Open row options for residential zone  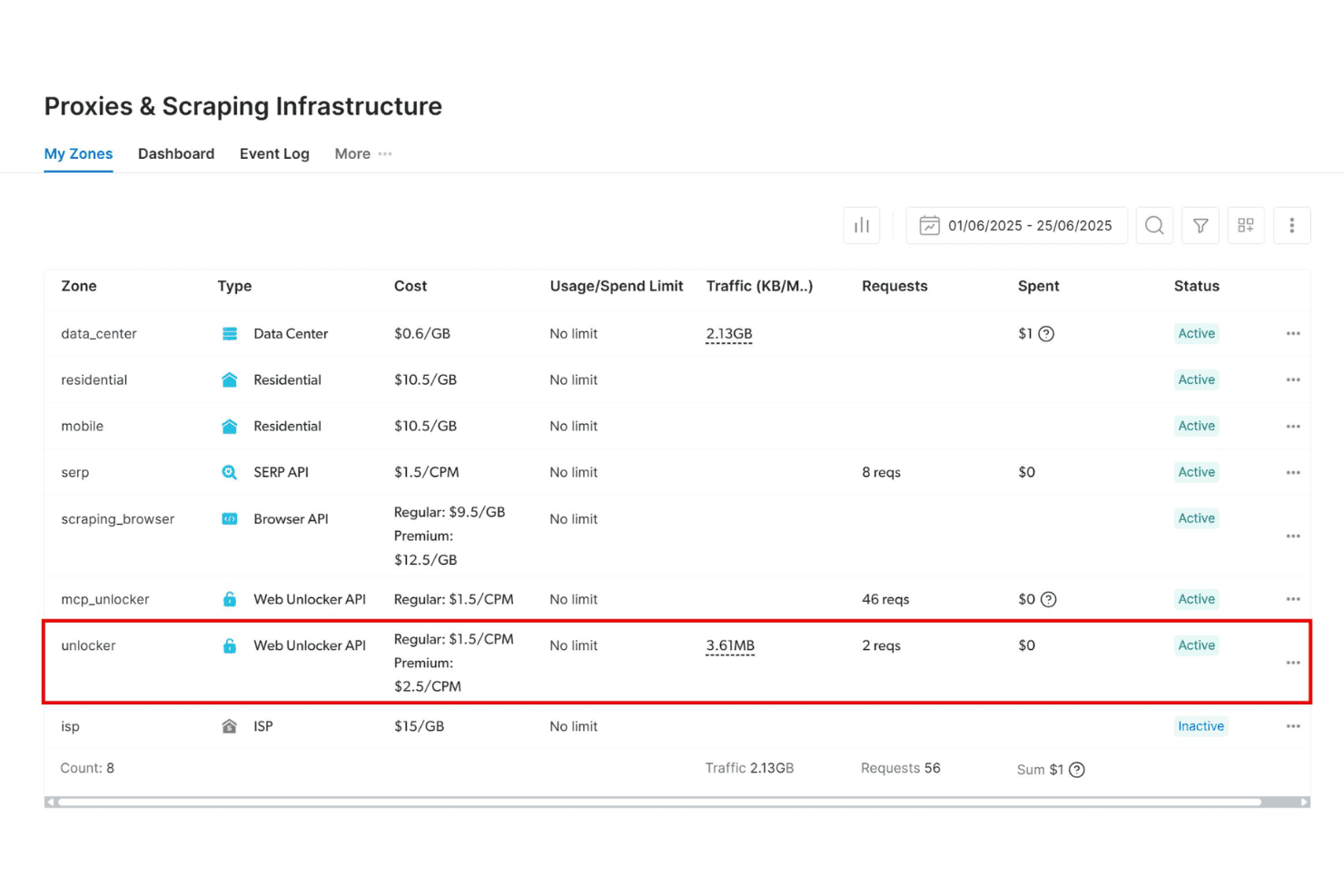[1293, 380]
